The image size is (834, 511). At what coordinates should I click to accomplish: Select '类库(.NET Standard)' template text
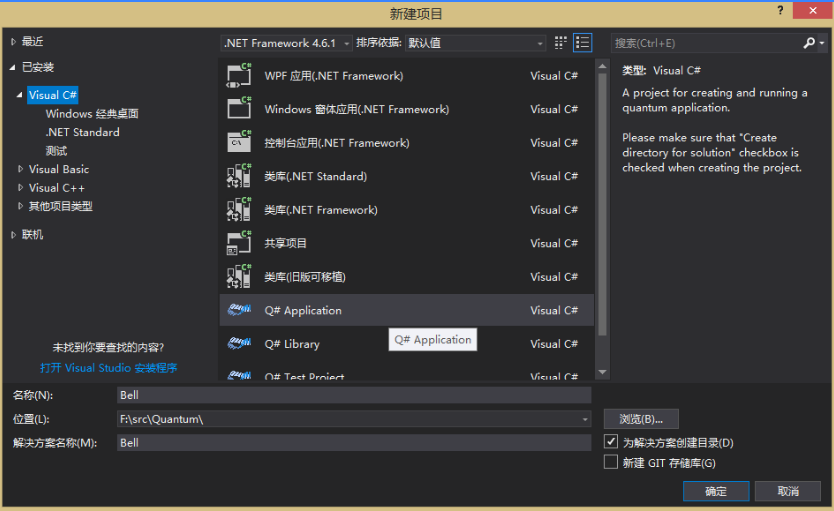click(x=316, y=177)
